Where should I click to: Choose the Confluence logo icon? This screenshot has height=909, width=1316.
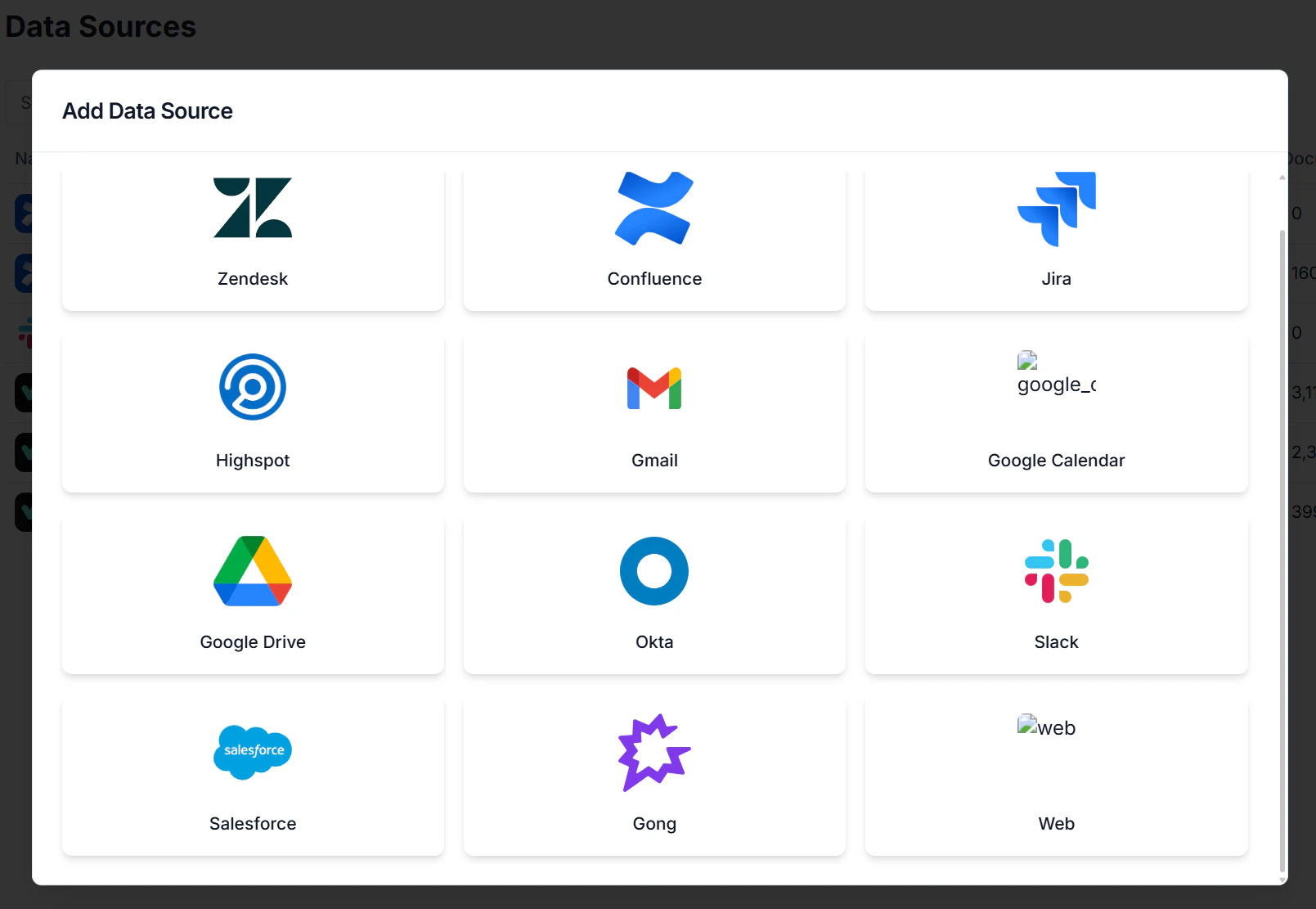coord(654,209)
